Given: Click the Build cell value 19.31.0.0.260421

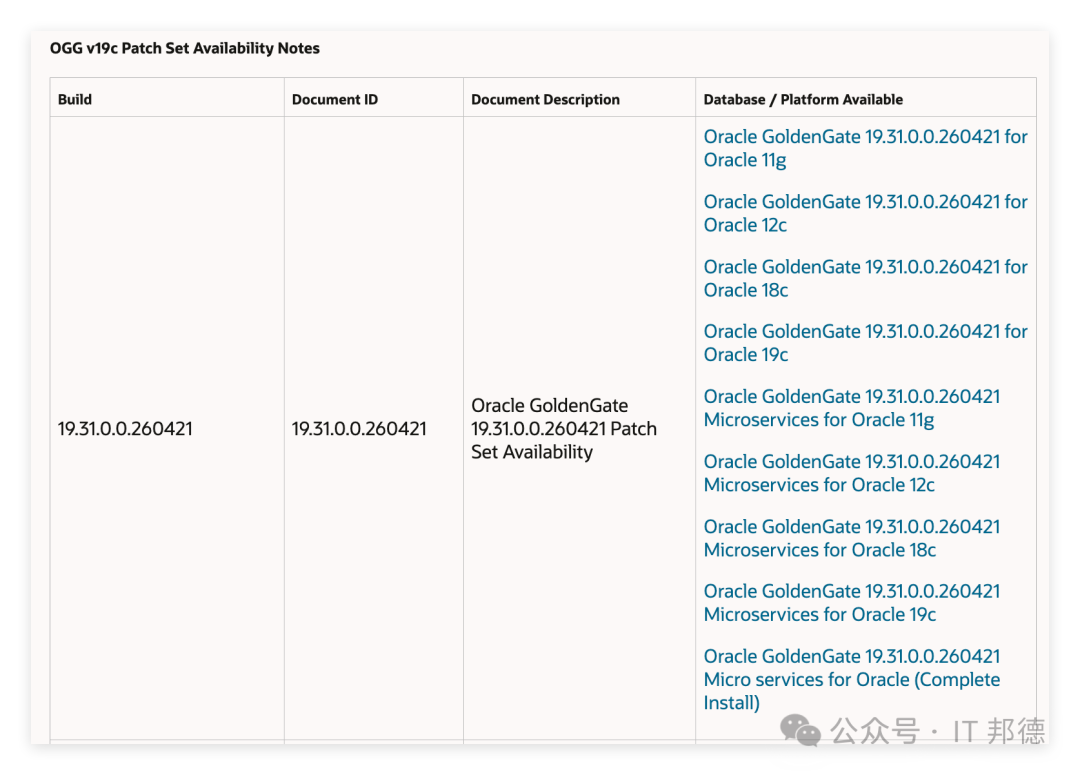Looking at the screenshot, I should pos(125,428).
